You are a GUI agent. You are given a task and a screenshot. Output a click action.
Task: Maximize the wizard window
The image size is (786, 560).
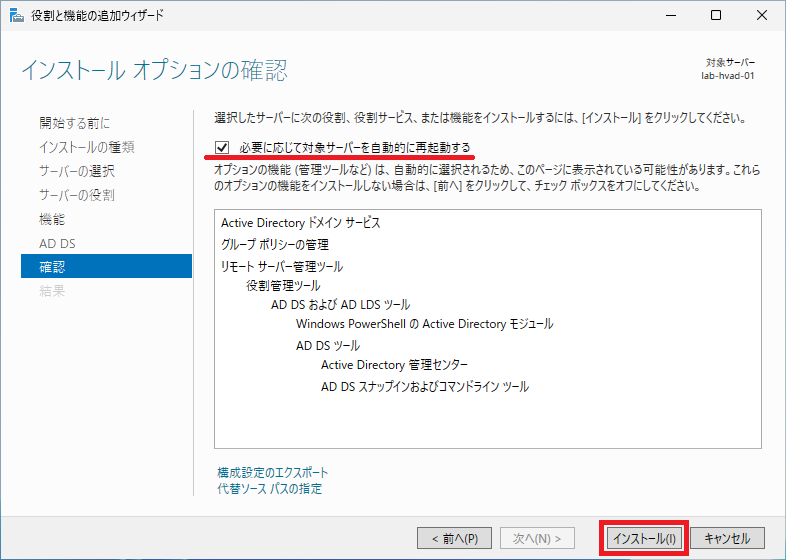click(x=716, y=16)
